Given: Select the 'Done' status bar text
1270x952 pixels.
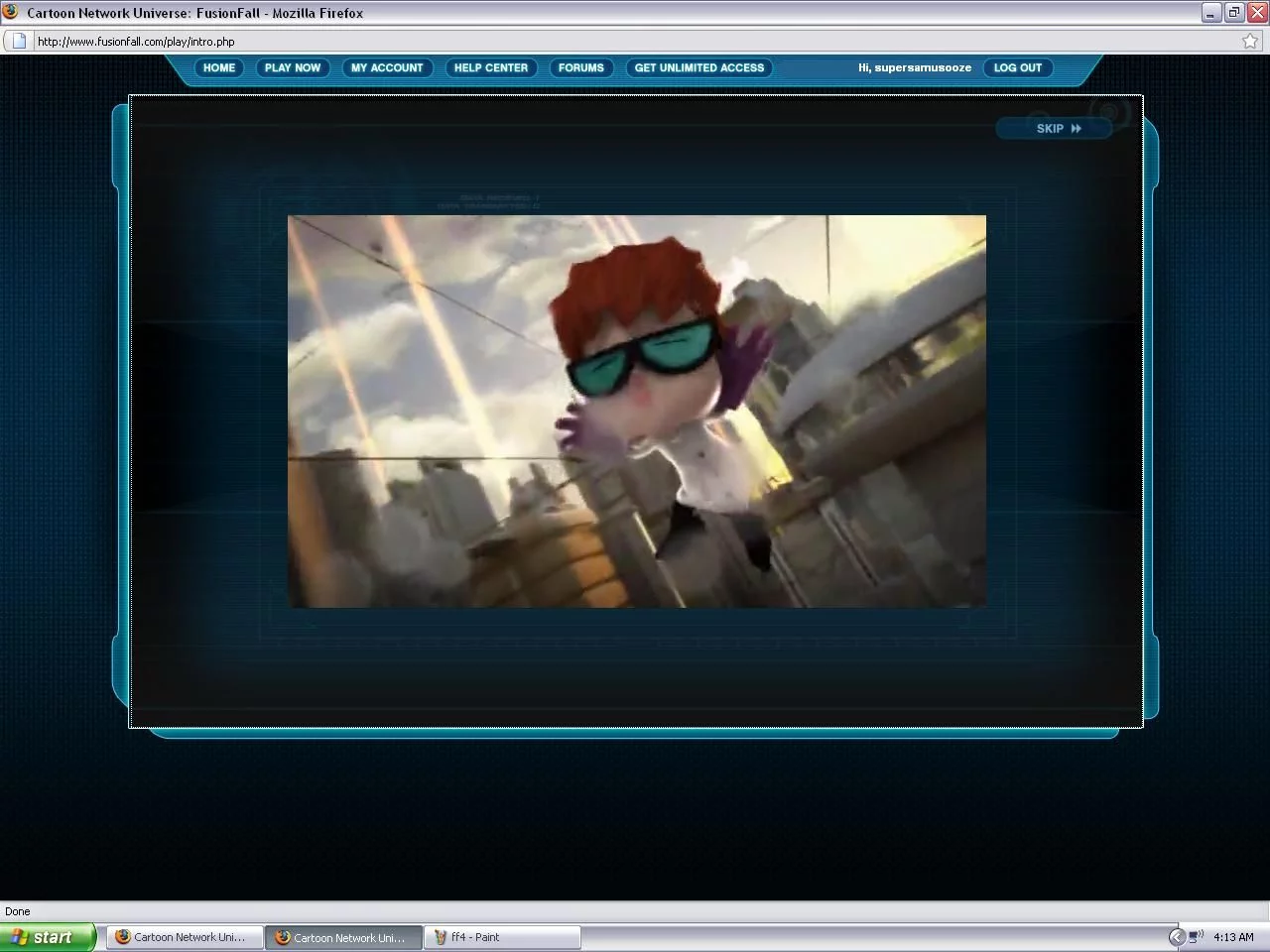Looking at the screenshot, I should pyautogui.click(x=18, y=911).
